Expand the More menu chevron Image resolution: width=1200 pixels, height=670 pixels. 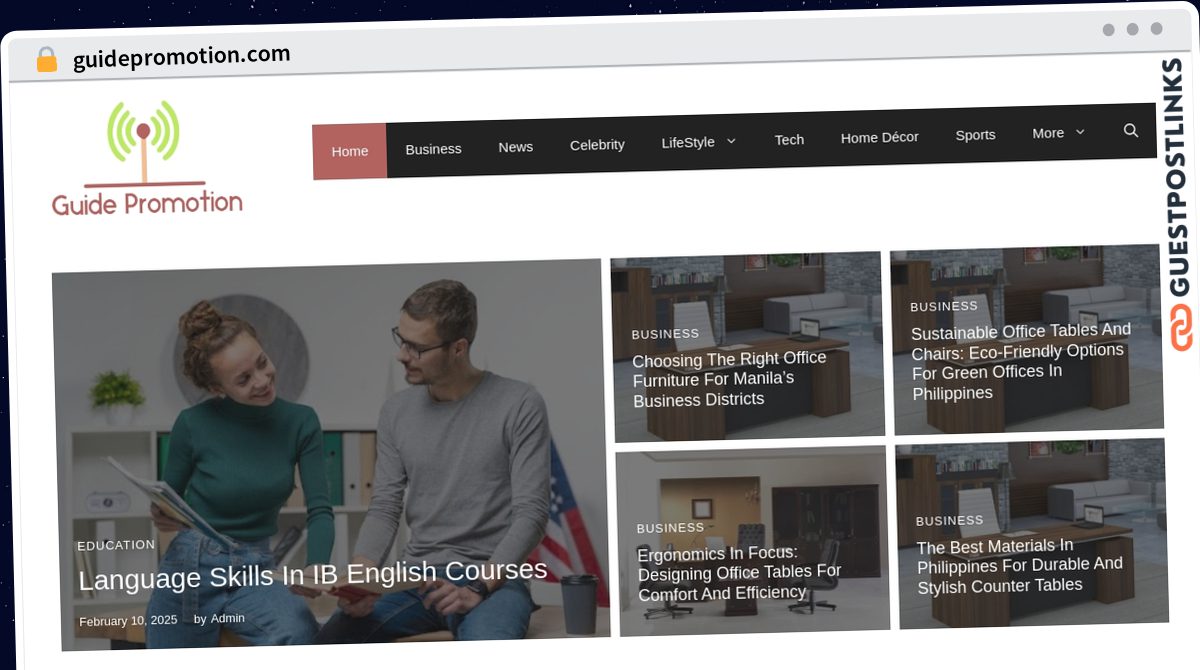click(x=1080, y=132)
